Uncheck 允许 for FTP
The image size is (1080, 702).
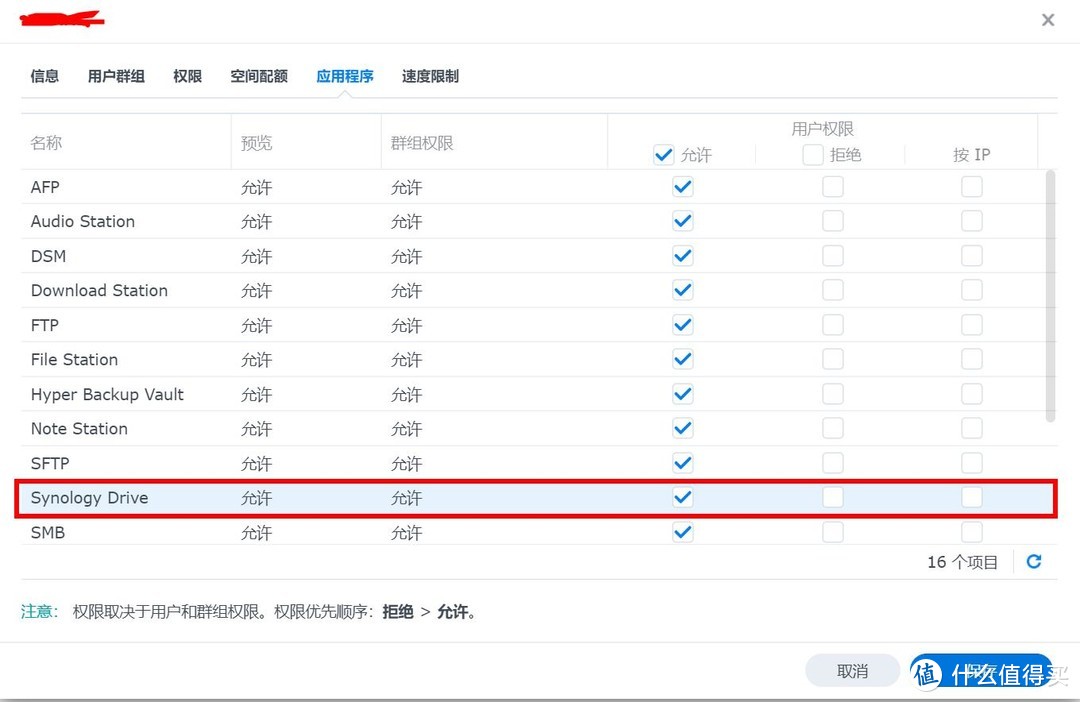[x=683, y=324]
